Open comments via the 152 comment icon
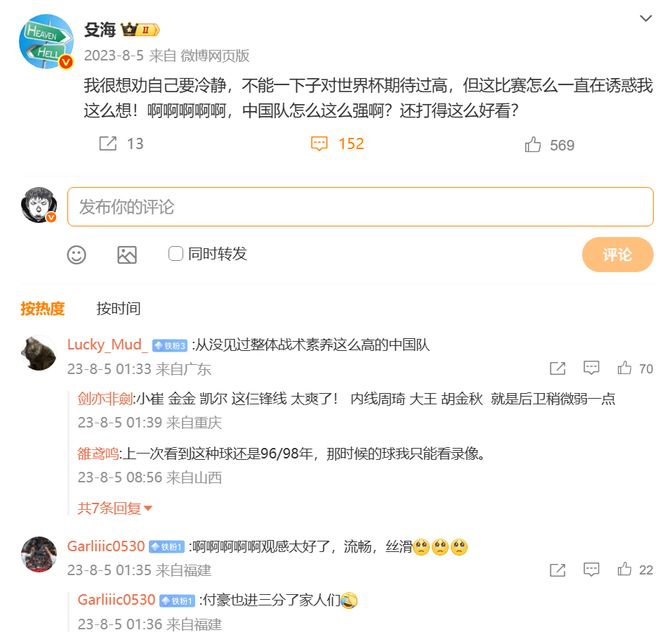Viewport: 660px width, 642px height. pyautogui.click(x=319, y=144)
